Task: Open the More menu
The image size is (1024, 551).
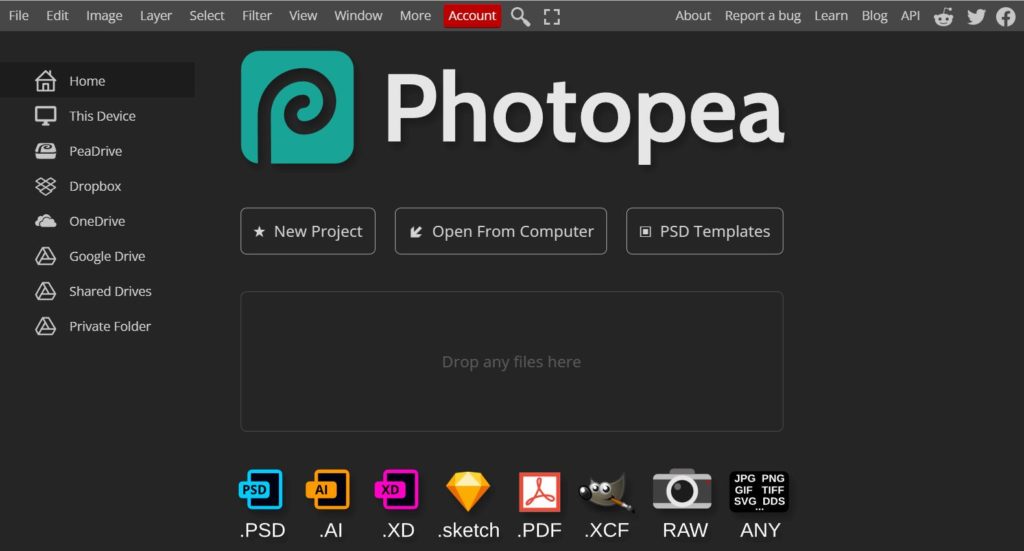Action: 415,16
